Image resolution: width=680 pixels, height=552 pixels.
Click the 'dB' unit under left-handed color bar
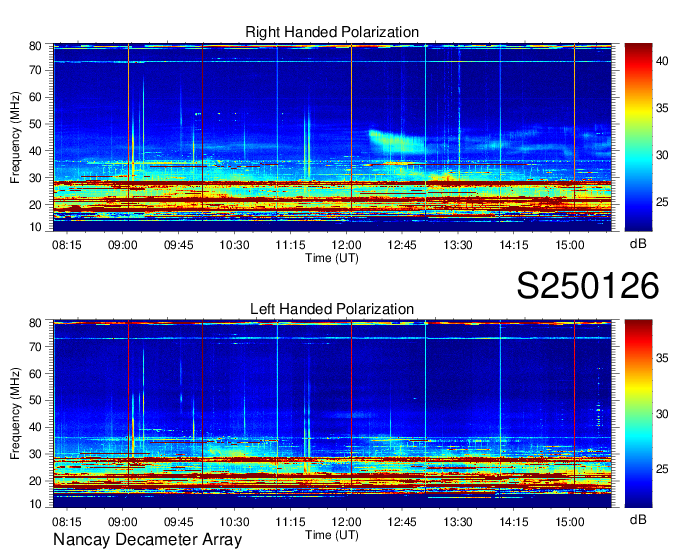638,520
